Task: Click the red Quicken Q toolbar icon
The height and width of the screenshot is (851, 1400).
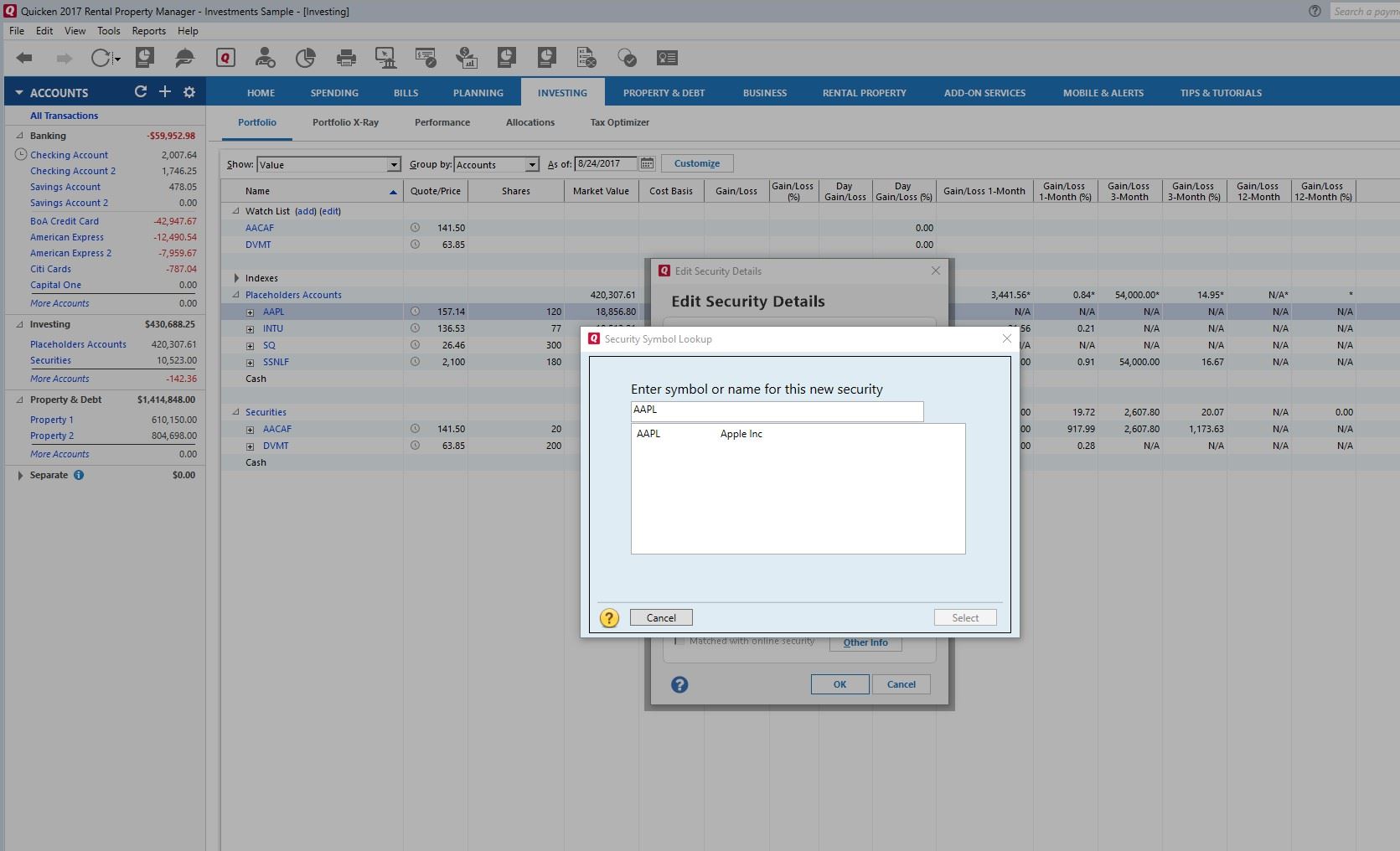Action: (x=225, y=58)
